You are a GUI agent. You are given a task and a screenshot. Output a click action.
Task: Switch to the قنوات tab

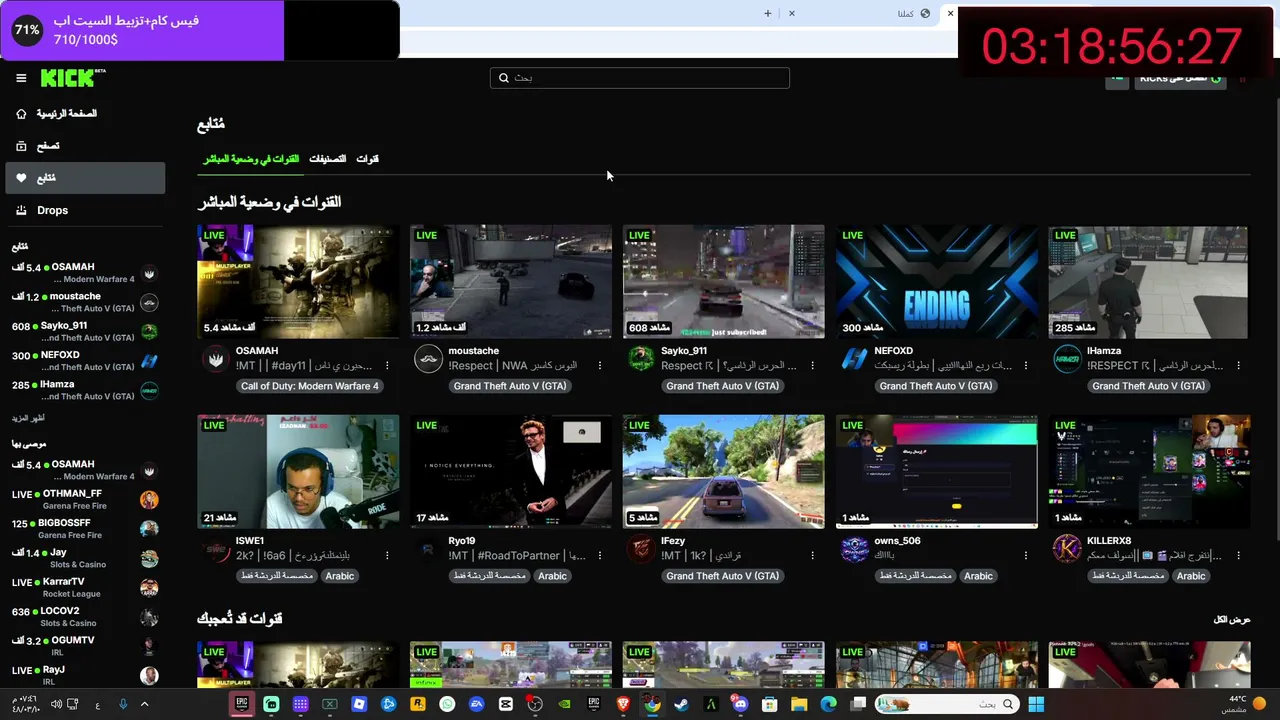[x=368, y=159]
